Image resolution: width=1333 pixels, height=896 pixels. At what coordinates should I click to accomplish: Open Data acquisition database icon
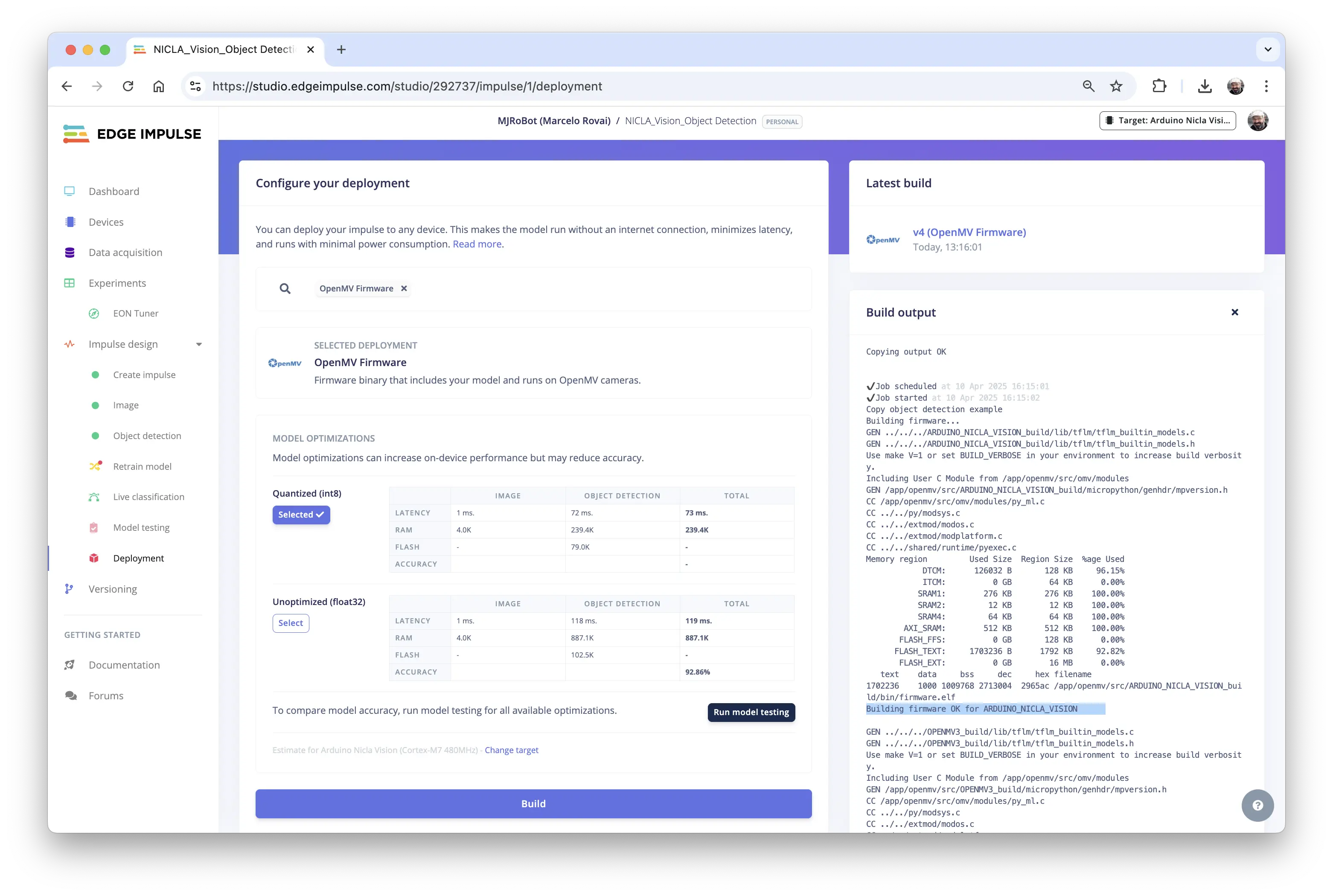click(x=70, y=253)
